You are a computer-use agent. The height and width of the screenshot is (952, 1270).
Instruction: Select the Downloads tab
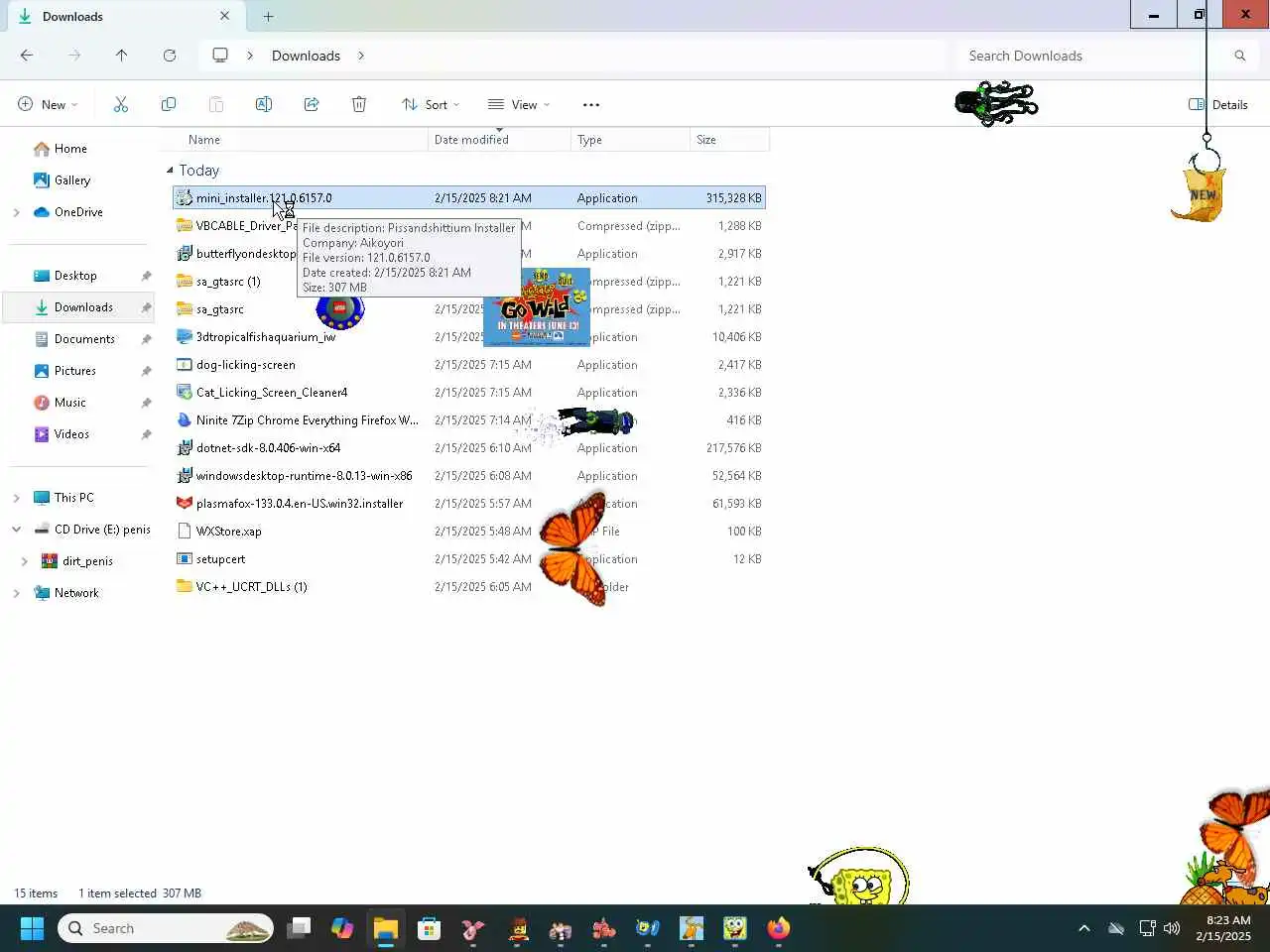click(124, 16)
